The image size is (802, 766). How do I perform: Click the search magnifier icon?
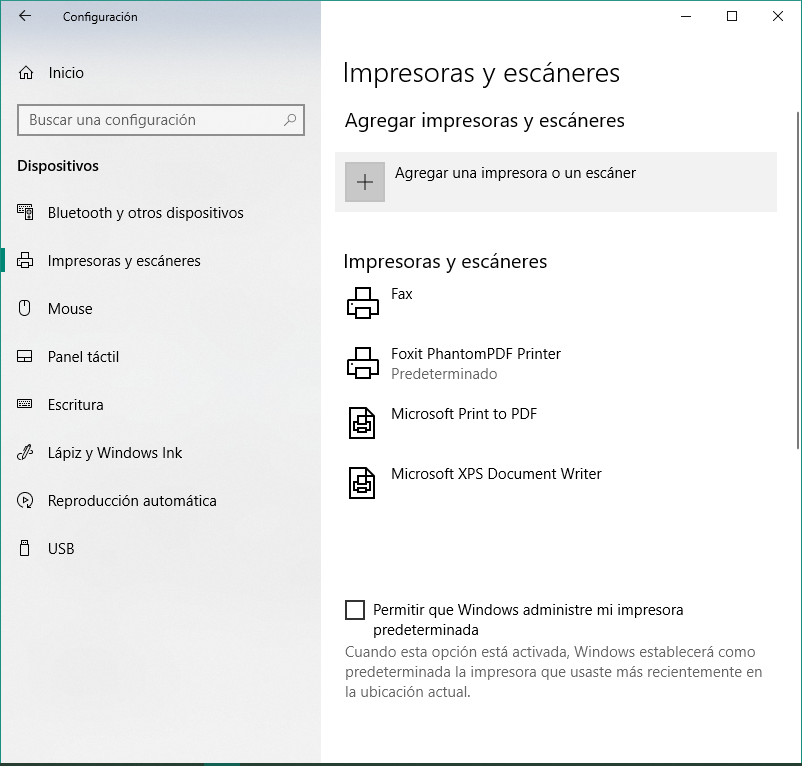pyautogui.click(x=290, y=120)
